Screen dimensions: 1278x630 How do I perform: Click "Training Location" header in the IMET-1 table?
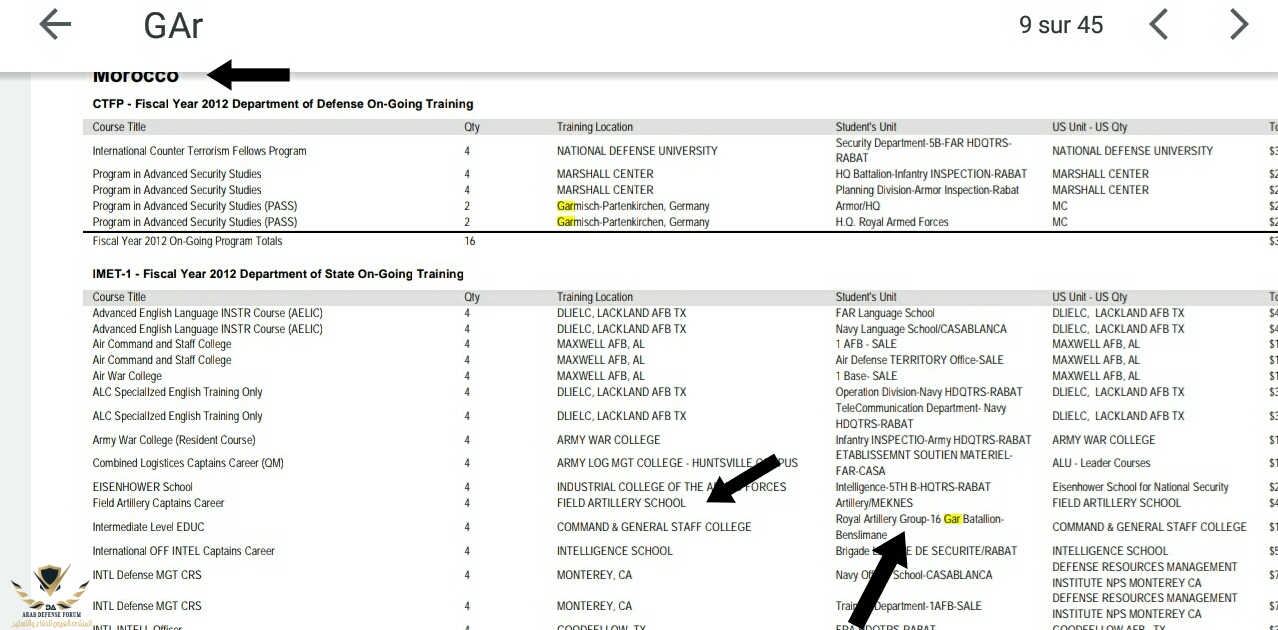(x=595, y=297)
